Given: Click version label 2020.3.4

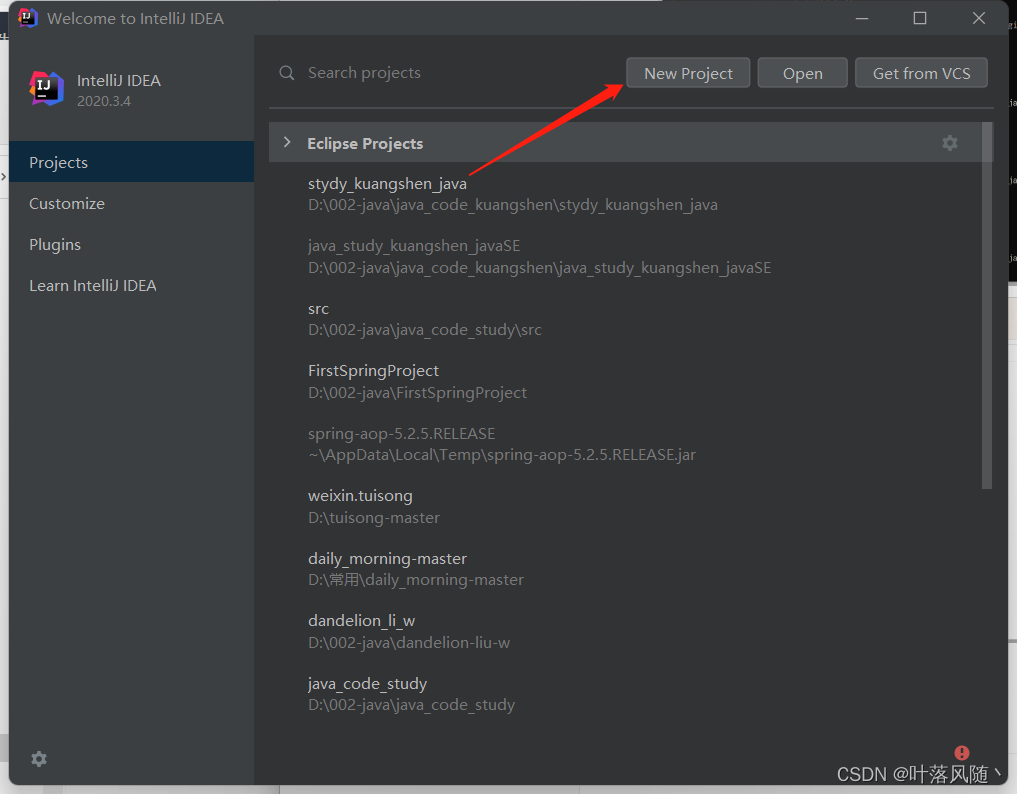Looking at the screenshot, I should pyautogui.click(x=104, y=101).
